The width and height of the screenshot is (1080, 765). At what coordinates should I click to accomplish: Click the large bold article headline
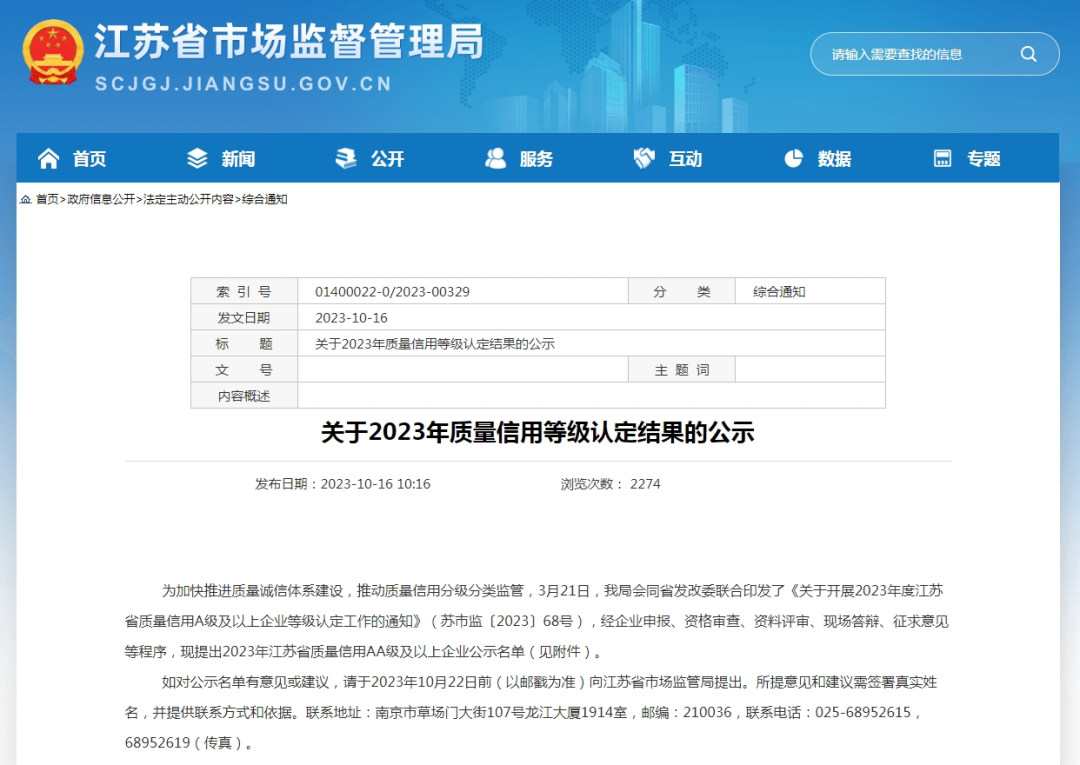click(x=537, y=432)
